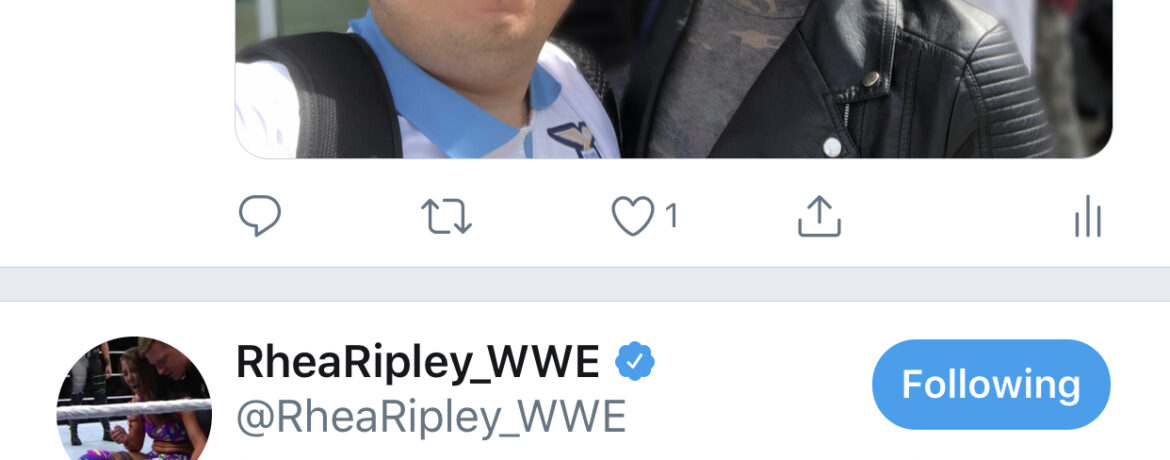
Task: Retweet the post with the arrows icon
Action: [x=446, y=217]
